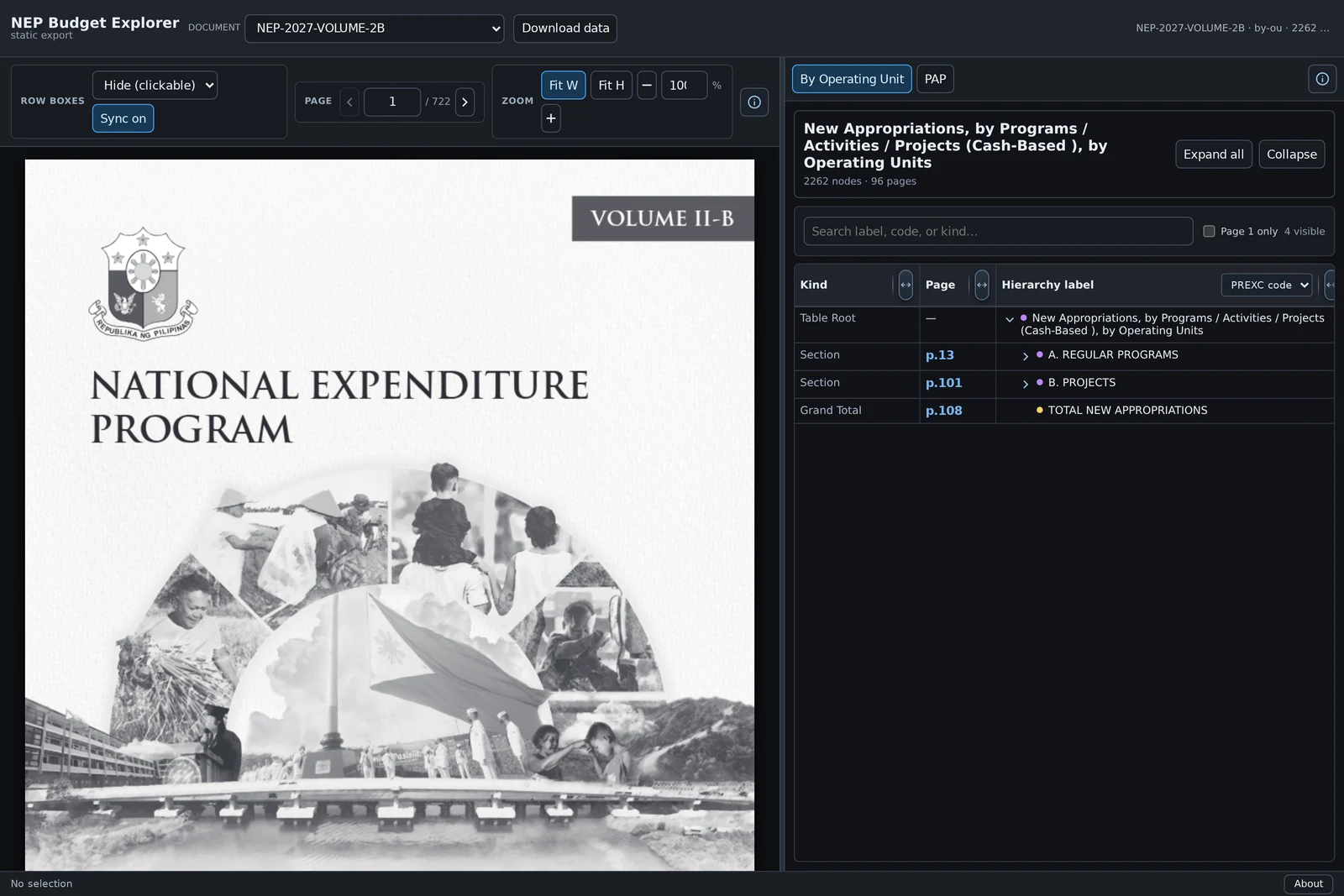The image size is (1344, 896).
Task: Click the Grand Total kind cell
Action: [857, 411]
